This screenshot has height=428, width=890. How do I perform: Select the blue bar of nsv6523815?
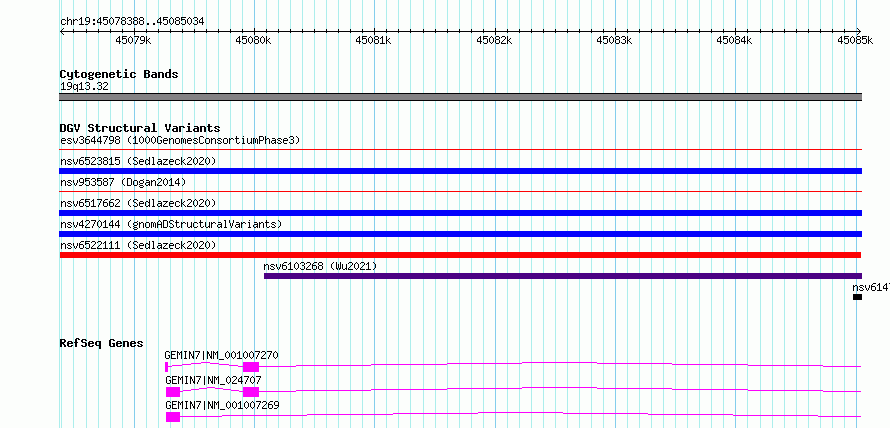click(x=461, y=171)
